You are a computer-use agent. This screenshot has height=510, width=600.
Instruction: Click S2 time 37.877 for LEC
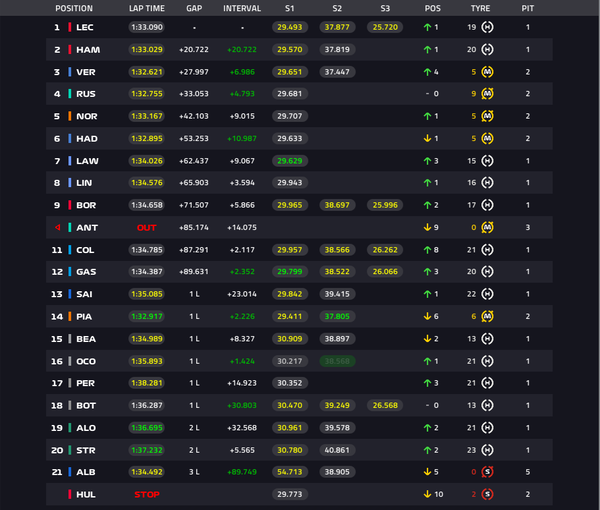pyautogui.click(x=337, y=27)
